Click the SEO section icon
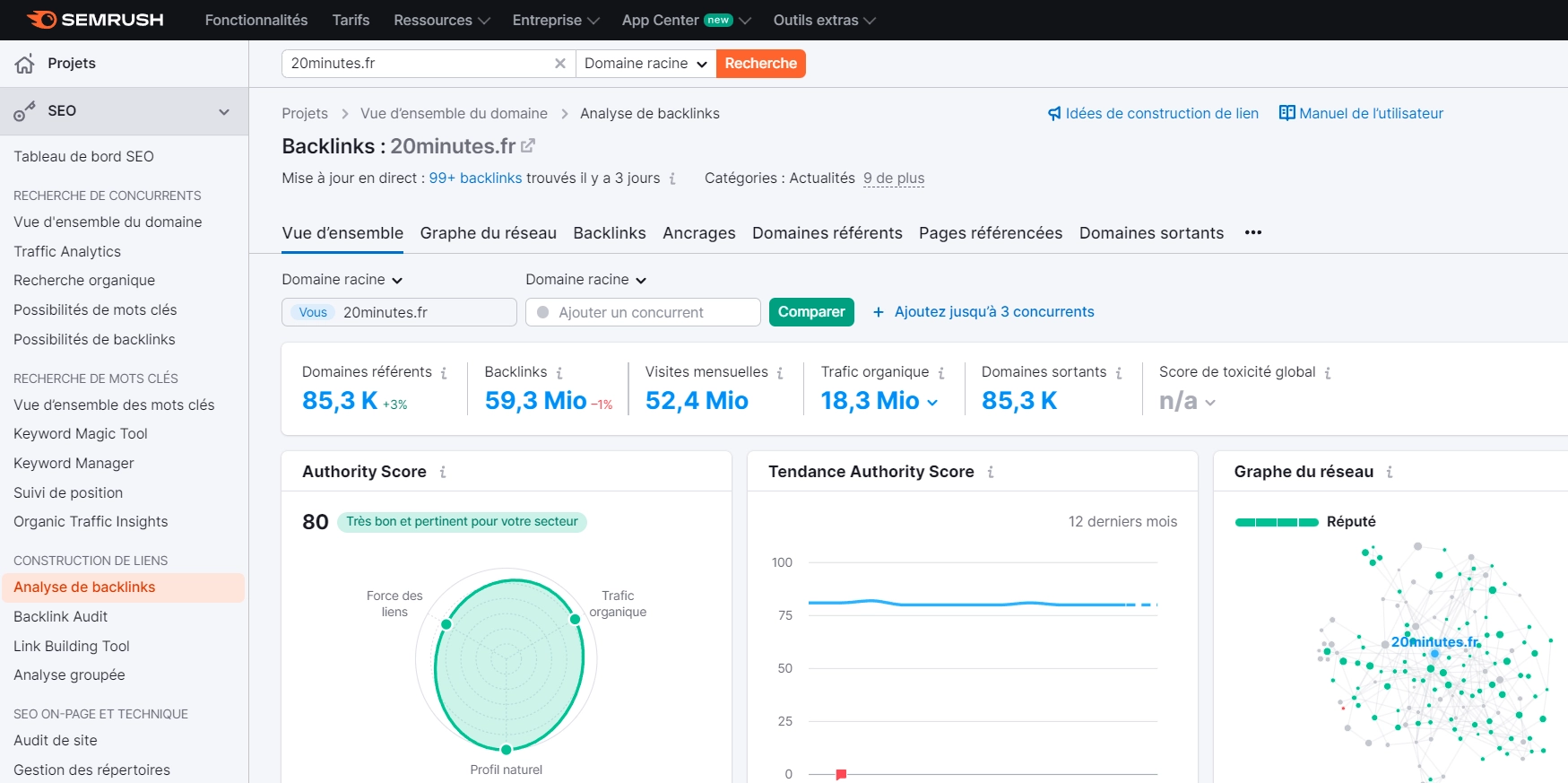Screen dimensions: 1568x783 (x=25, y=111)
